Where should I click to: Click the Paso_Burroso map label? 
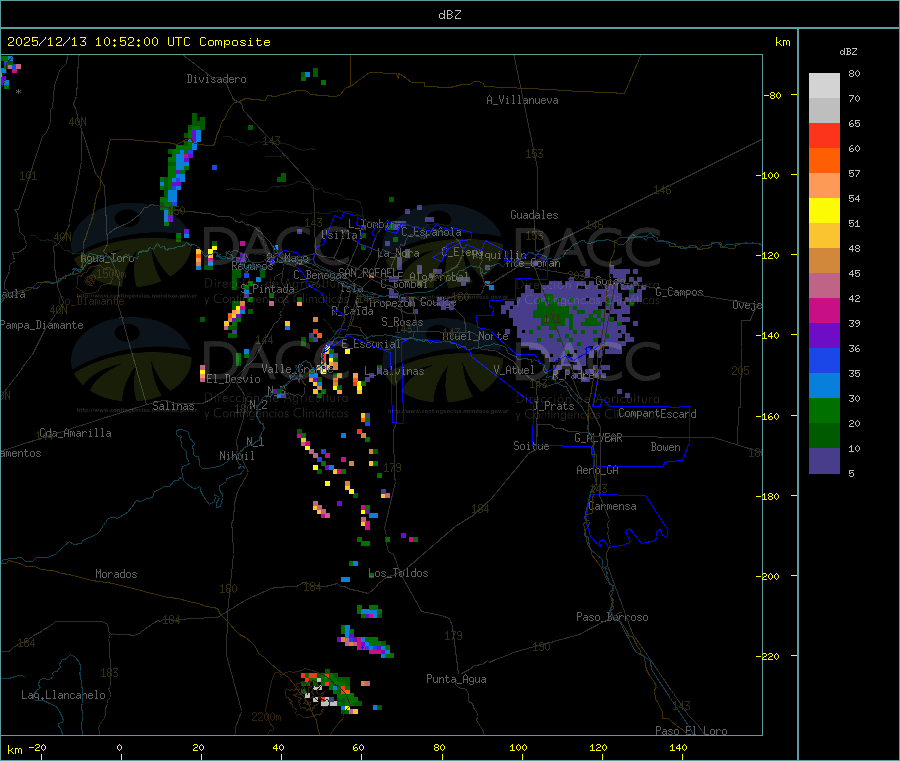coord(612,617)
